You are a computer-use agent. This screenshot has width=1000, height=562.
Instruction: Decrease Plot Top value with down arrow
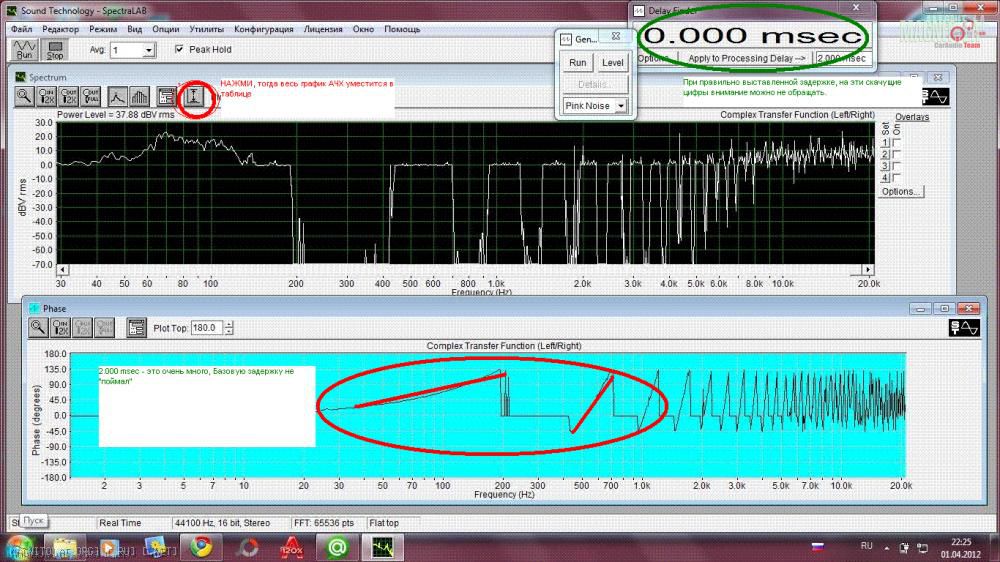point(229,332)
